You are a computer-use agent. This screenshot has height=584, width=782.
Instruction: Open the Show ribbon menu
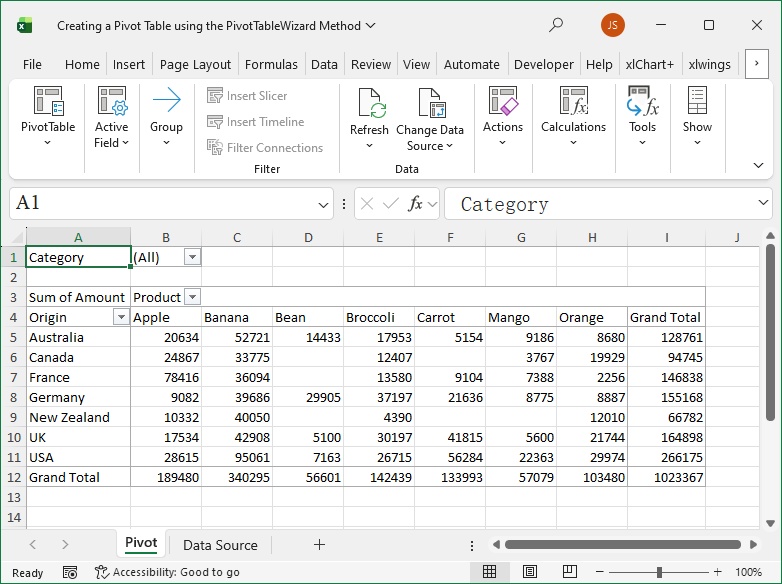tap(697, 116)
